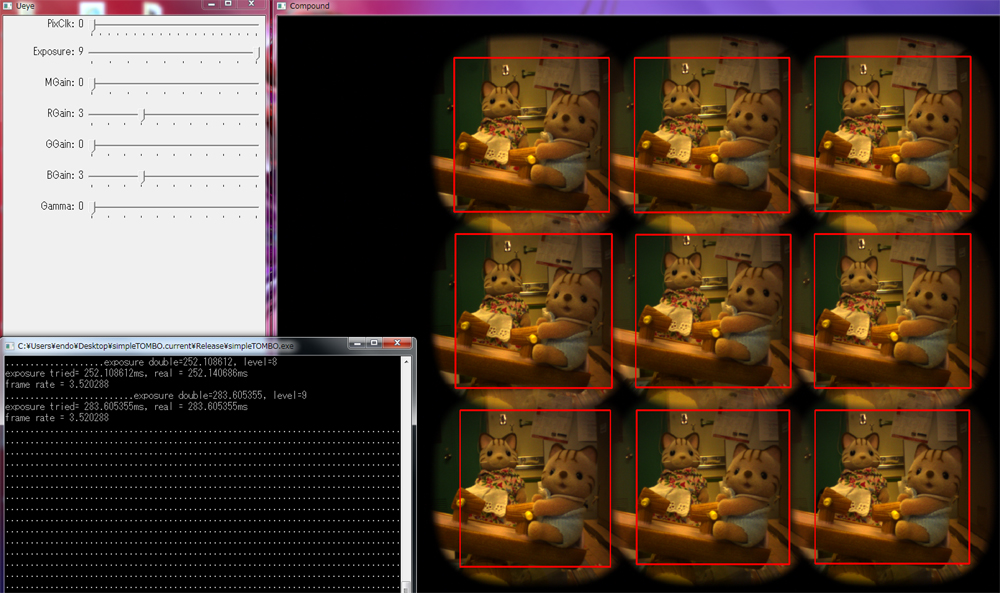Click the top-right sub-image in Compound window
This screenshot has width=1000, height=593.
893,134
